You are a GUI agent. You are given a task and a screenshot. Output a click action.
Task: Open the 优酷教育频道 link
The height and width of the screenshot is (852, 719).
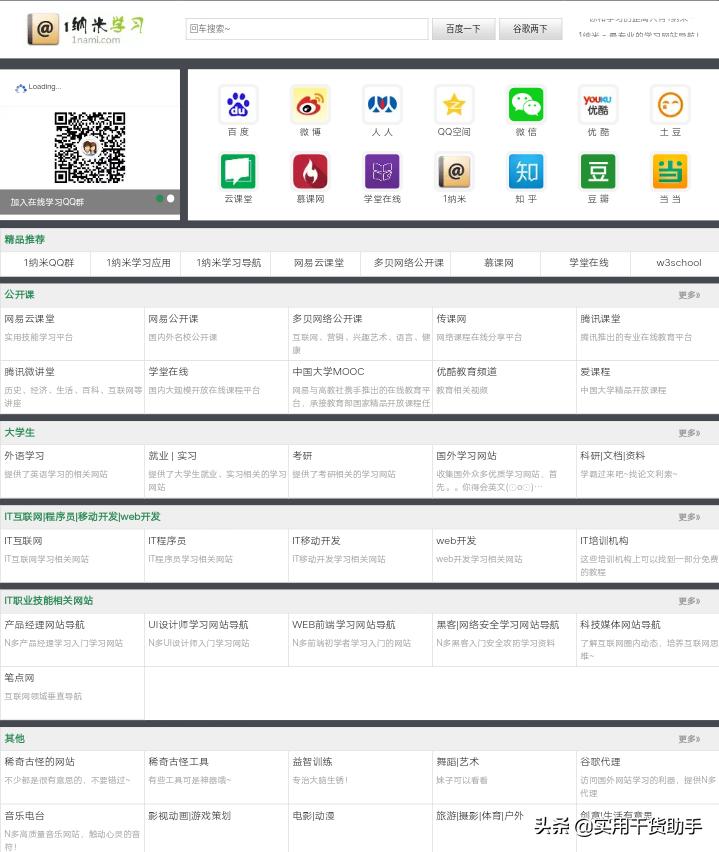click(466, 372)
